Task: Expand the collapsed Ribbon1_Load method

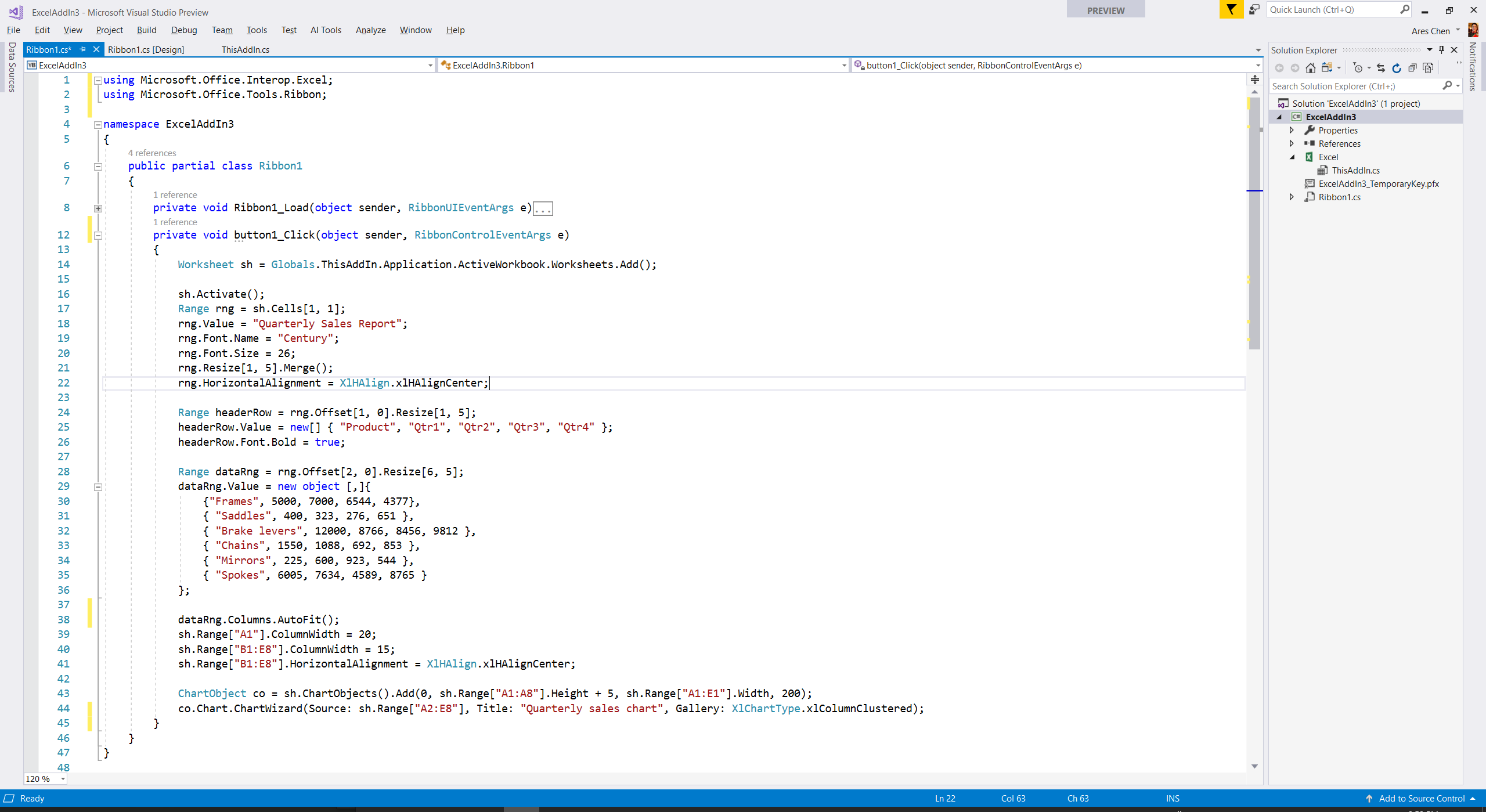Action: click(98, 208)
